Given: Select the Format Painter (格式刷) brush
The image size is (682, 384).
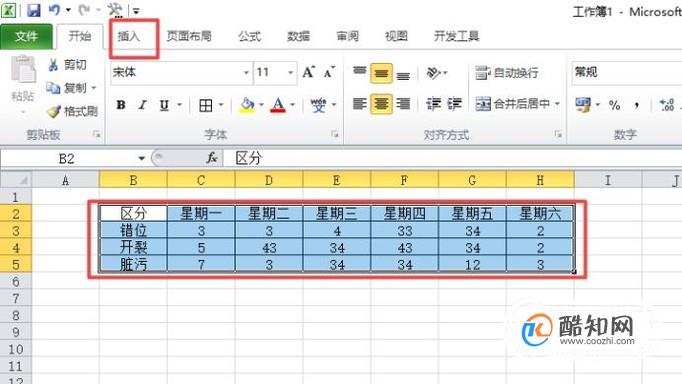Looking at the screenshot, I should tap(53, 111).
